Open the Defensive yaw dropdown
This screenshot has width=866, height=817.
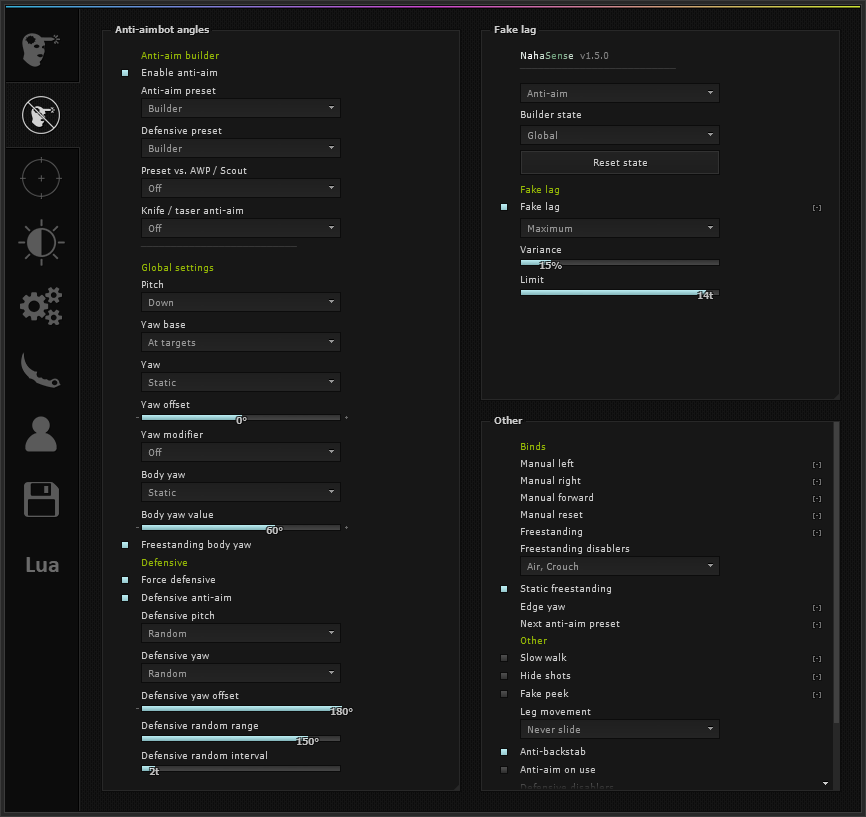pos(241,673)
